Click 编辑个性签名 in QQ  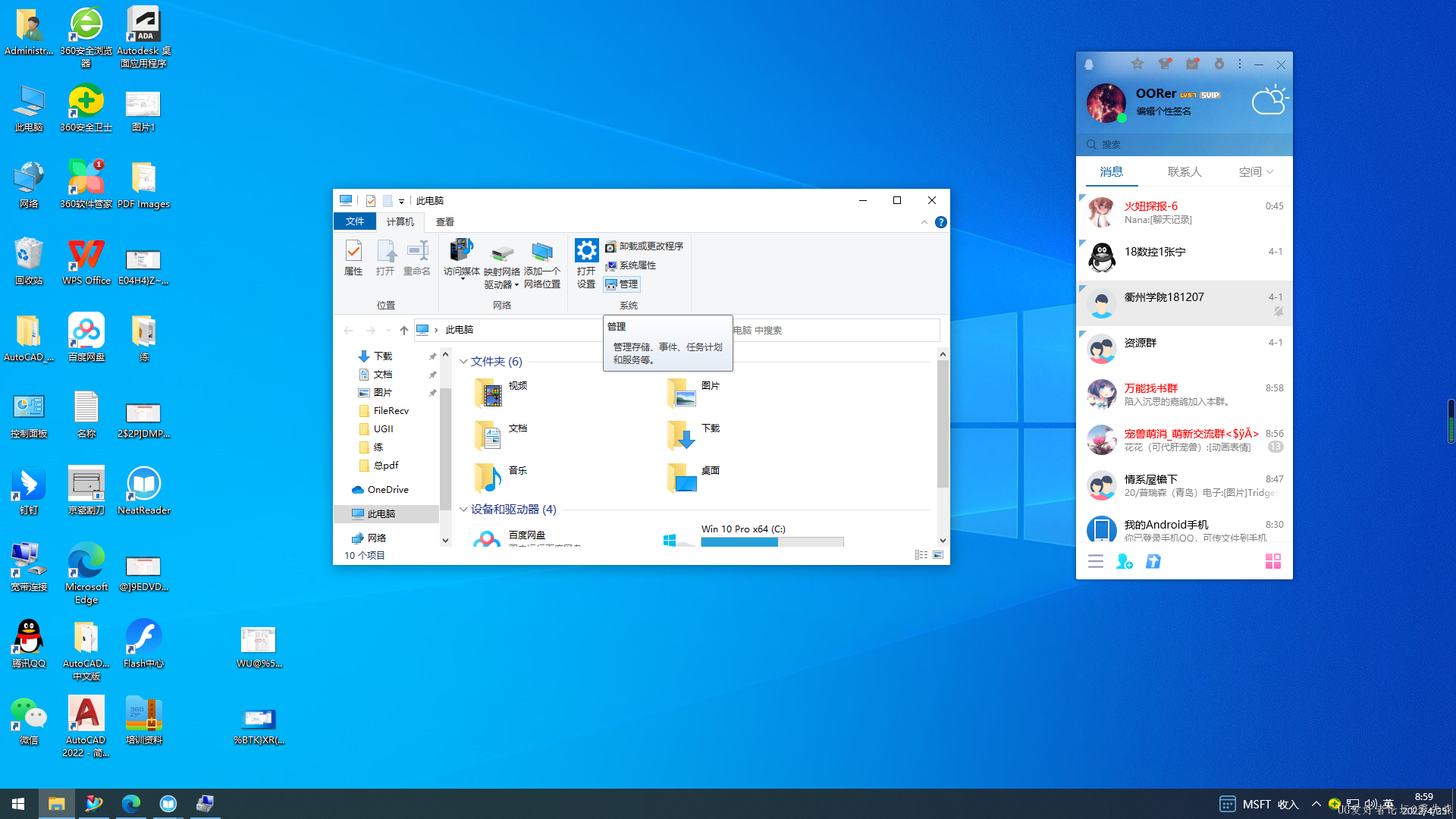point(1163,111)
